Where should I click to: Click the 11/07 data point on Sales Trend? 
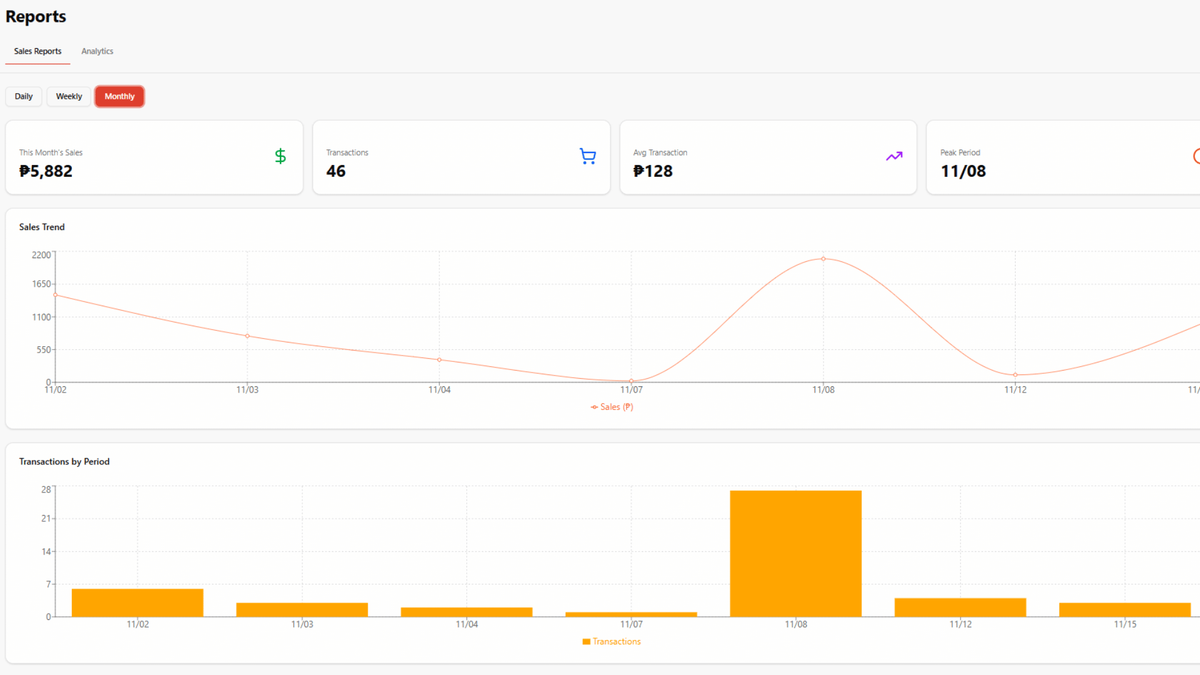(x=631, y=381)
